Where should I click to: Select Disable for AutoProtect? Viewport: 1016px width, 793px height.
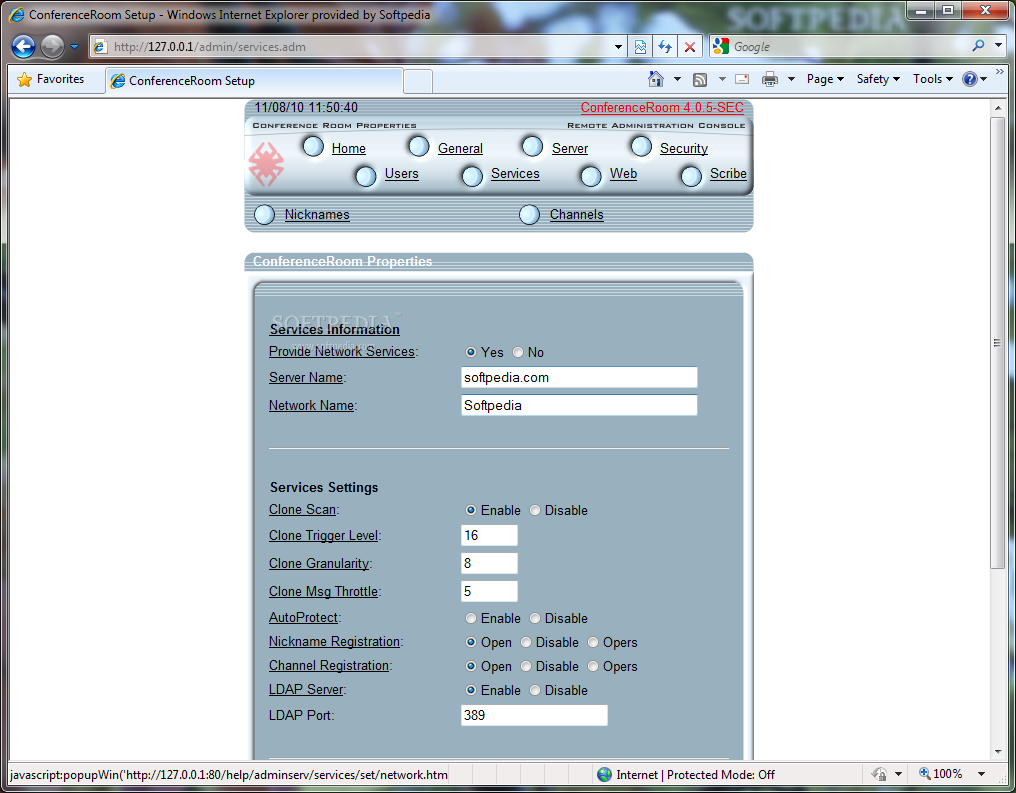pos(535,619)
